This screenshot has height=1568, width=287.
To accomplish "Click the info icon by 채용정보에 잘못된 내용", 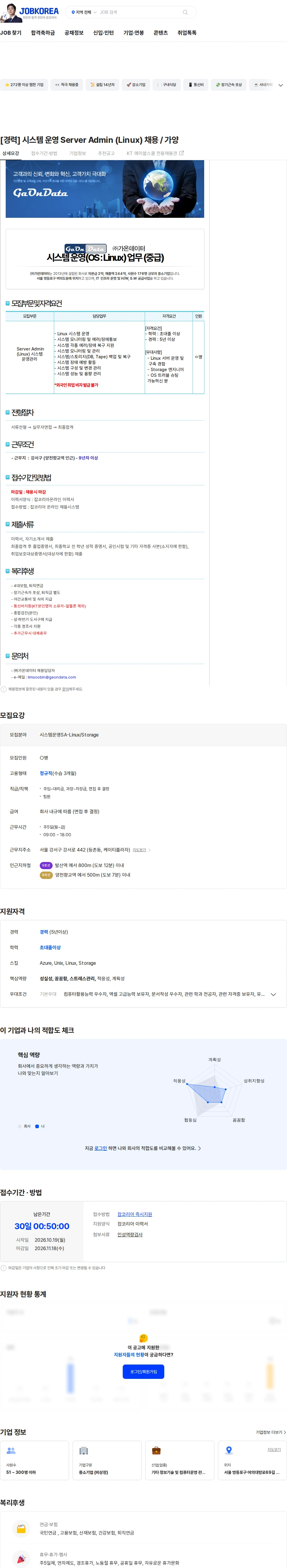I will (x=4, y=689).
